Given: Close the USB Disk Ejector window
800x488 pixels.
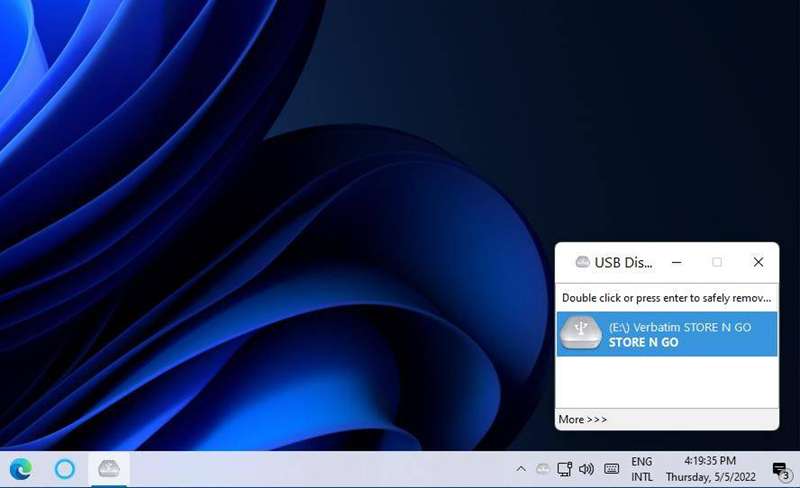Looking at the screenshot, I should (x=758, y=262).
